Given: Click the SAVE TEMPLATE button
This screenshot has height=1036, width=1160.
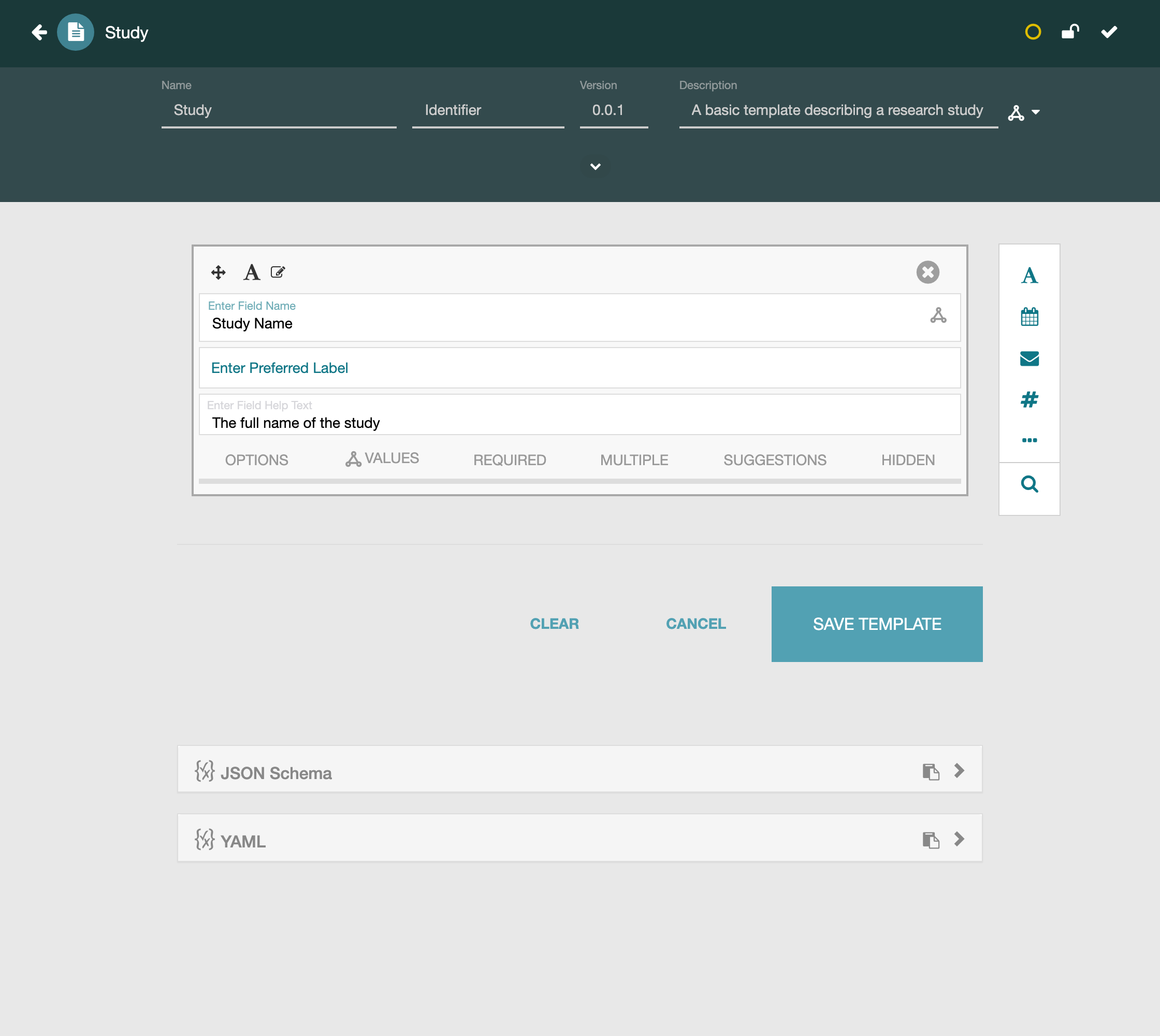Looking at the screenshot, I should tap(877, 624).
